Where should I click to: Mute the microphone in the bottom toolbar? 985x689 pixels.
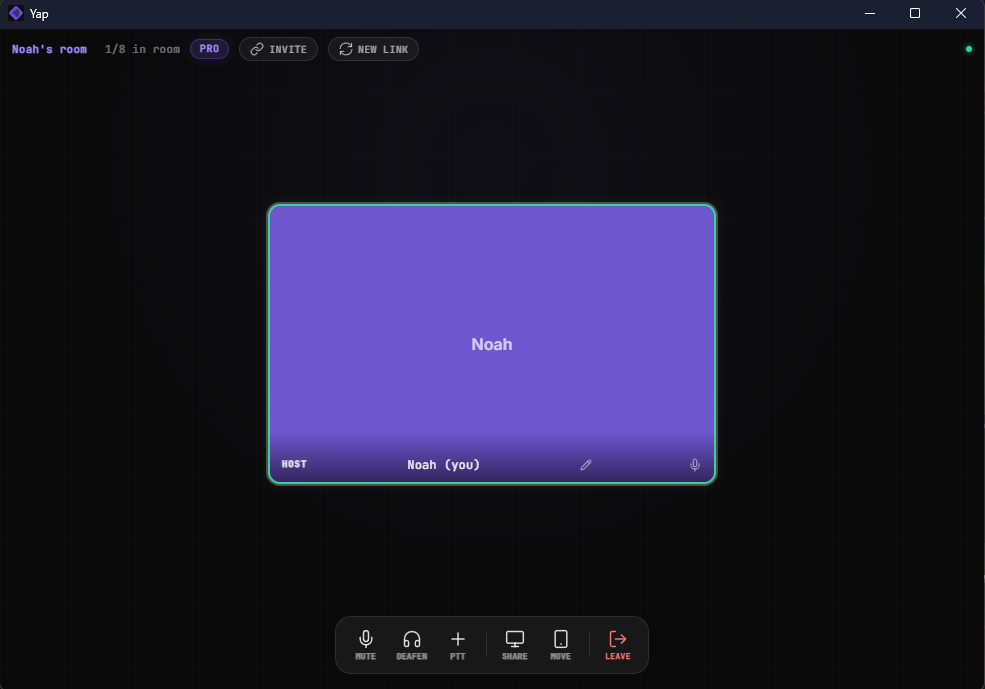366,644
